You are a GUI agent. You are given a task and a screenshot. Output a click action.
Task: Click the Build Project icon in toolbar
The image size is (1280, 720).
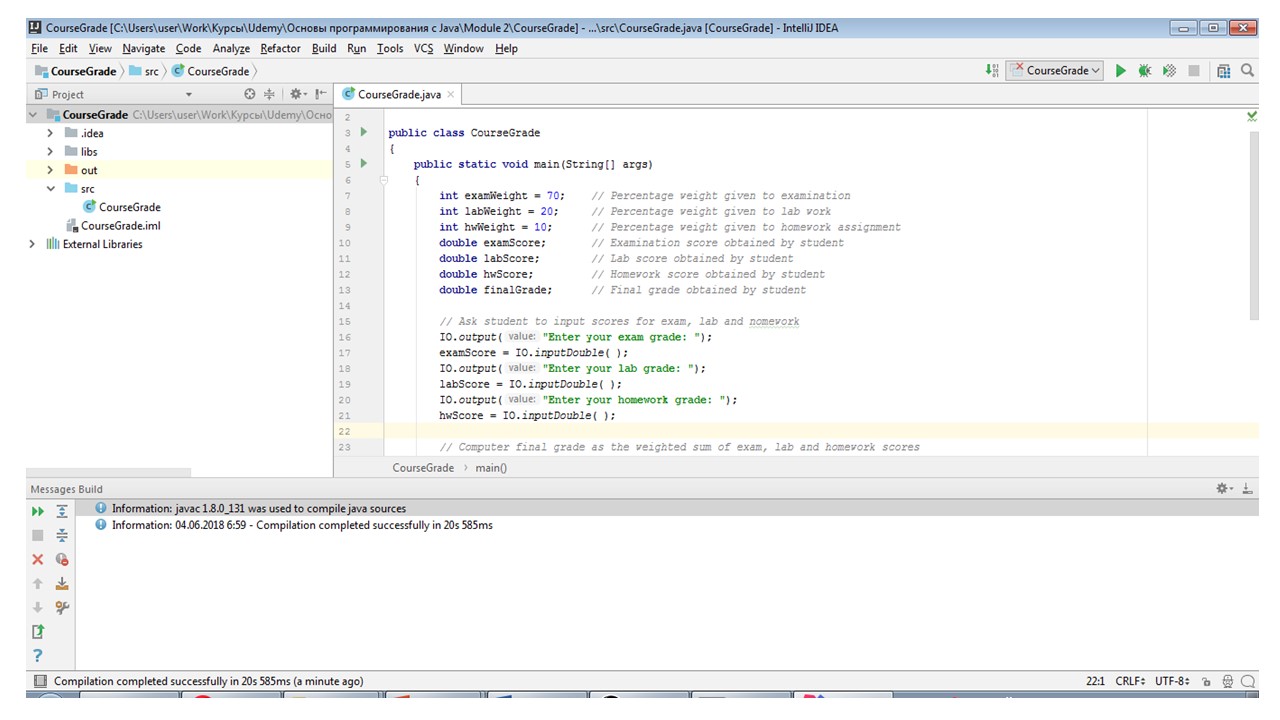click(991, 71)
